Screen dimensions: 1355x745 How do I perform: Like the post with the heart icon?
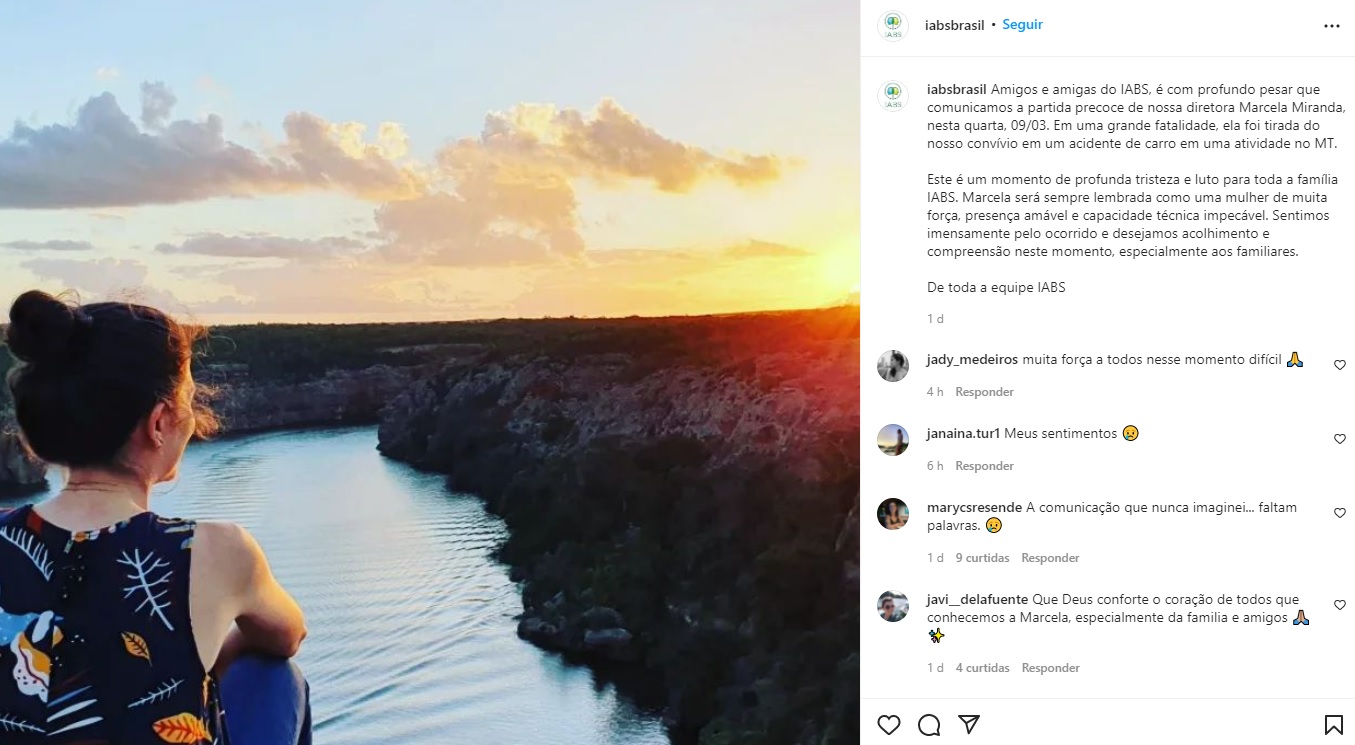(x=888, y=724)
